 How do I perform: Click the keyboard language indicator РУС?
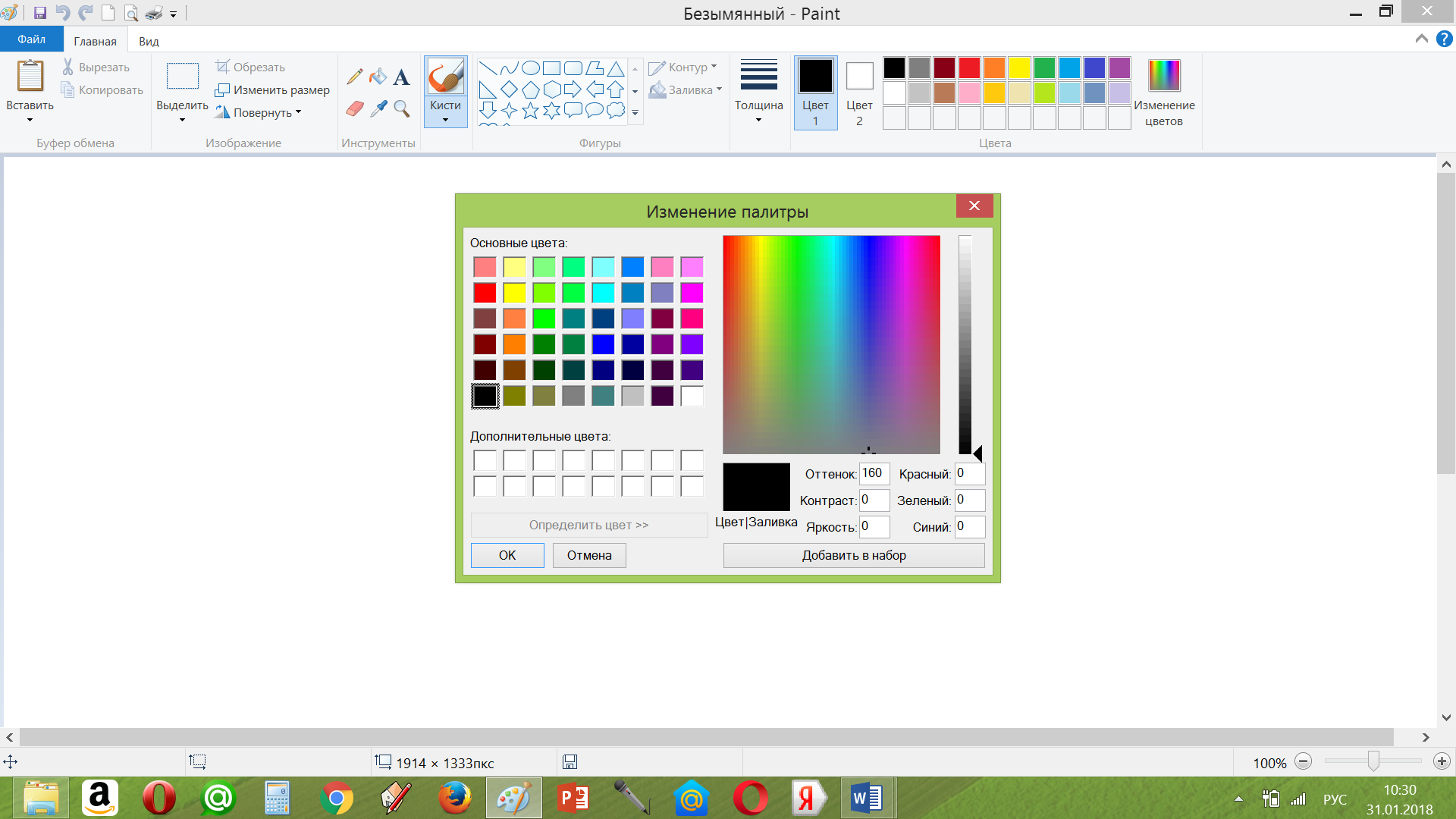[1335, 799]
